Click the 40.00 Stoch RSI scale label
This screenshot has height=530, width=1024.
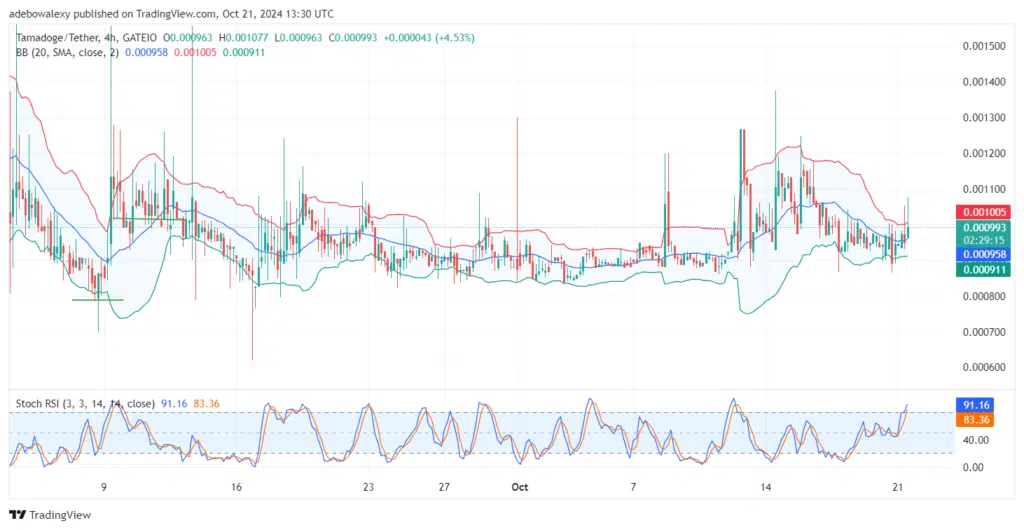(x=975, y=440)
